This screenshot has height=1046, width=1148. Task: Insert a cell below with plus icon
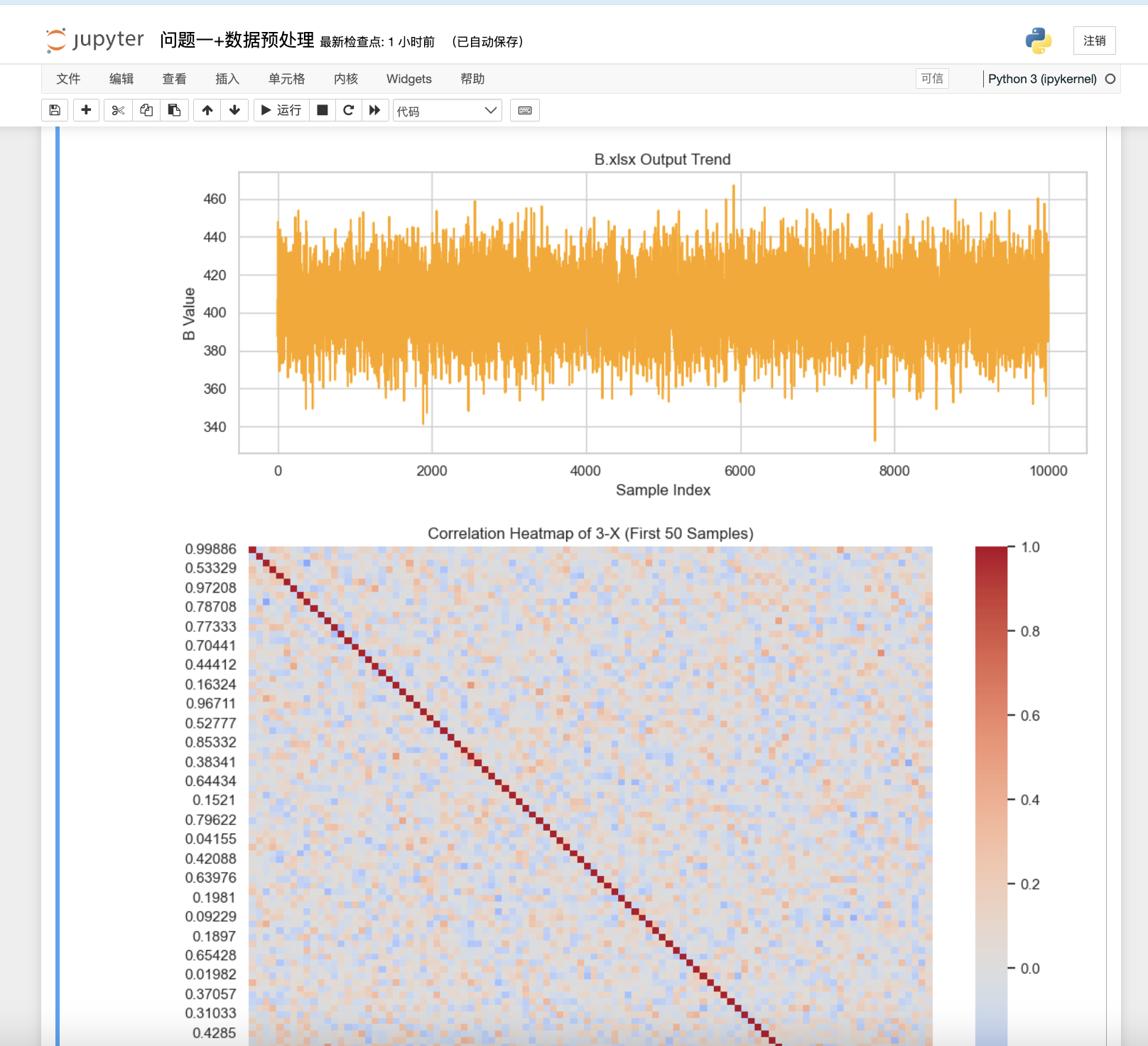click(86, 110)
